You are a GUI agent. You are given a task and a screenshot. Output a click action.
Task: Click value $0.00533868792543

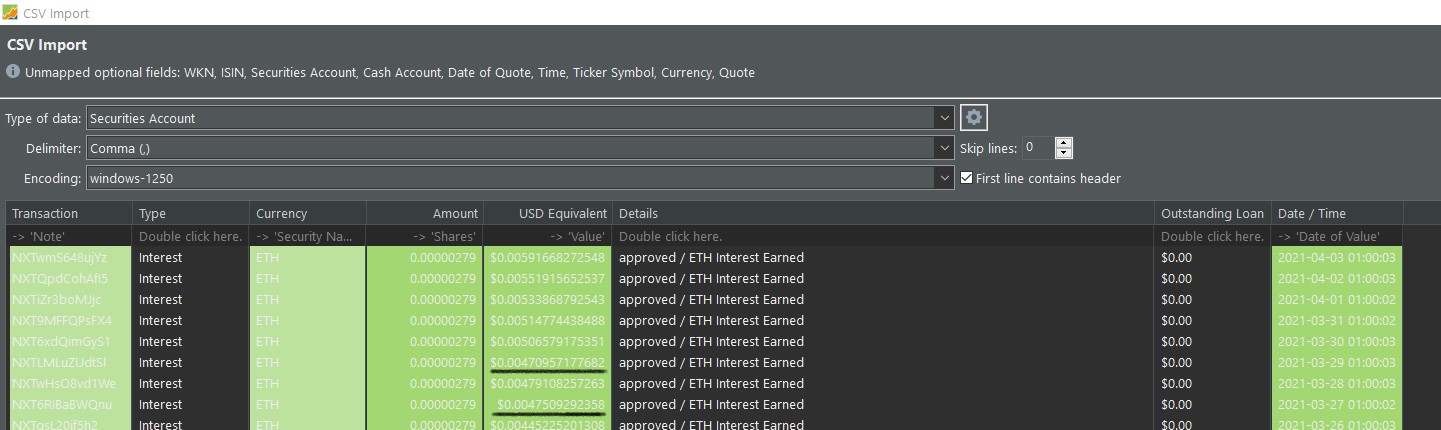(548, 299)
